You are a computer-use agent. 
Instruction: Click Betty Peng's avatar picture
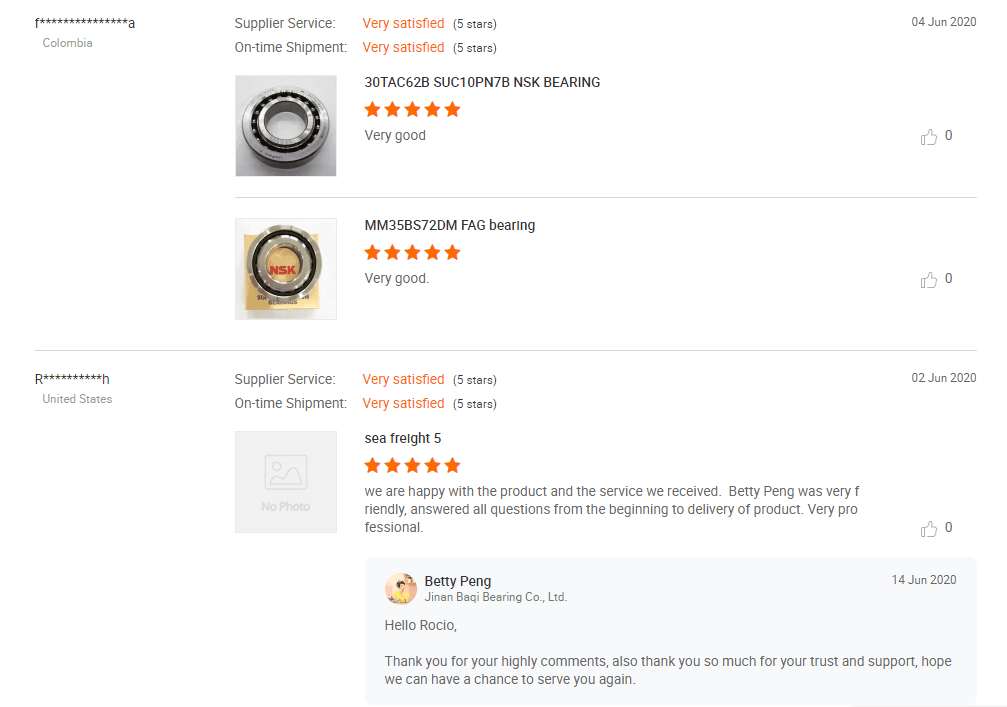click(401, 589)
